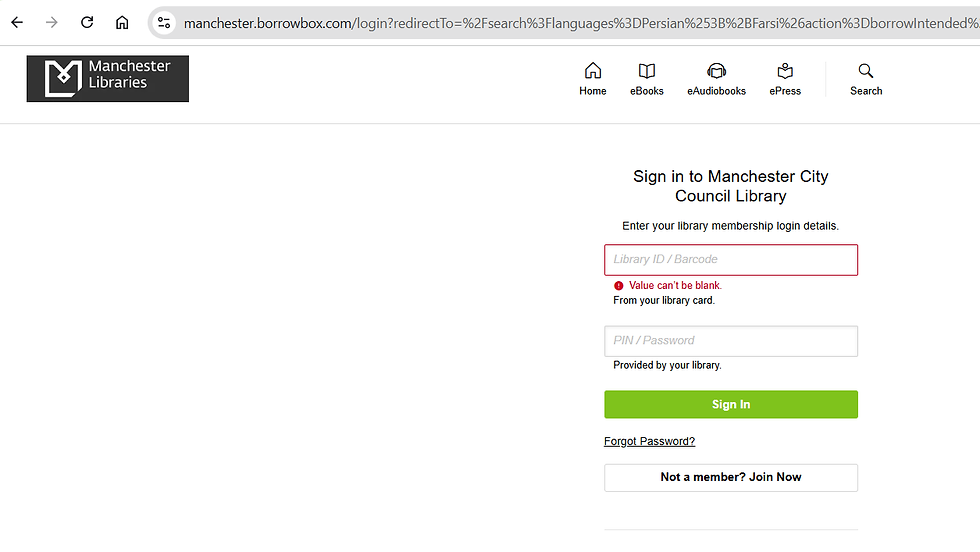This screenshot has width=980, height=552.
Task: Focus the PIN / Password field
Action: [x=731, y=341]
